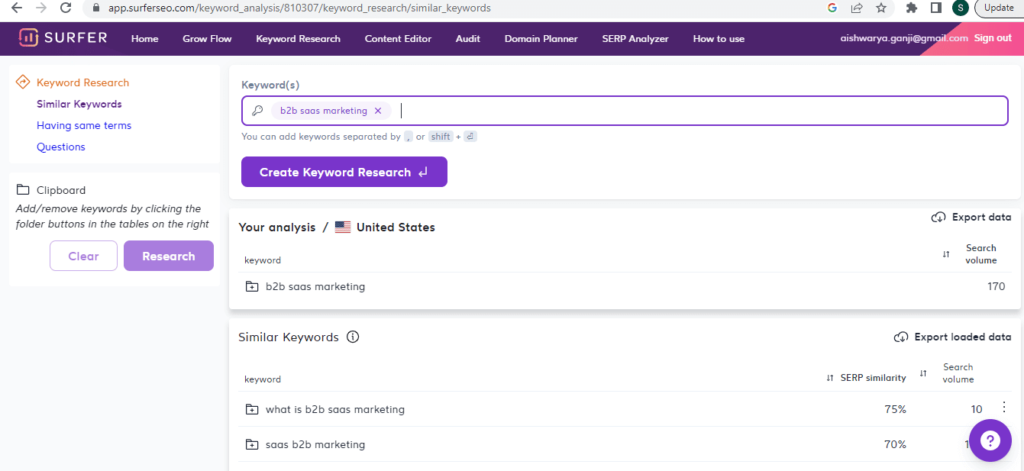
Task: Click 'what is b2b saas marketing' keyword text
Action: tap(335, 410)
